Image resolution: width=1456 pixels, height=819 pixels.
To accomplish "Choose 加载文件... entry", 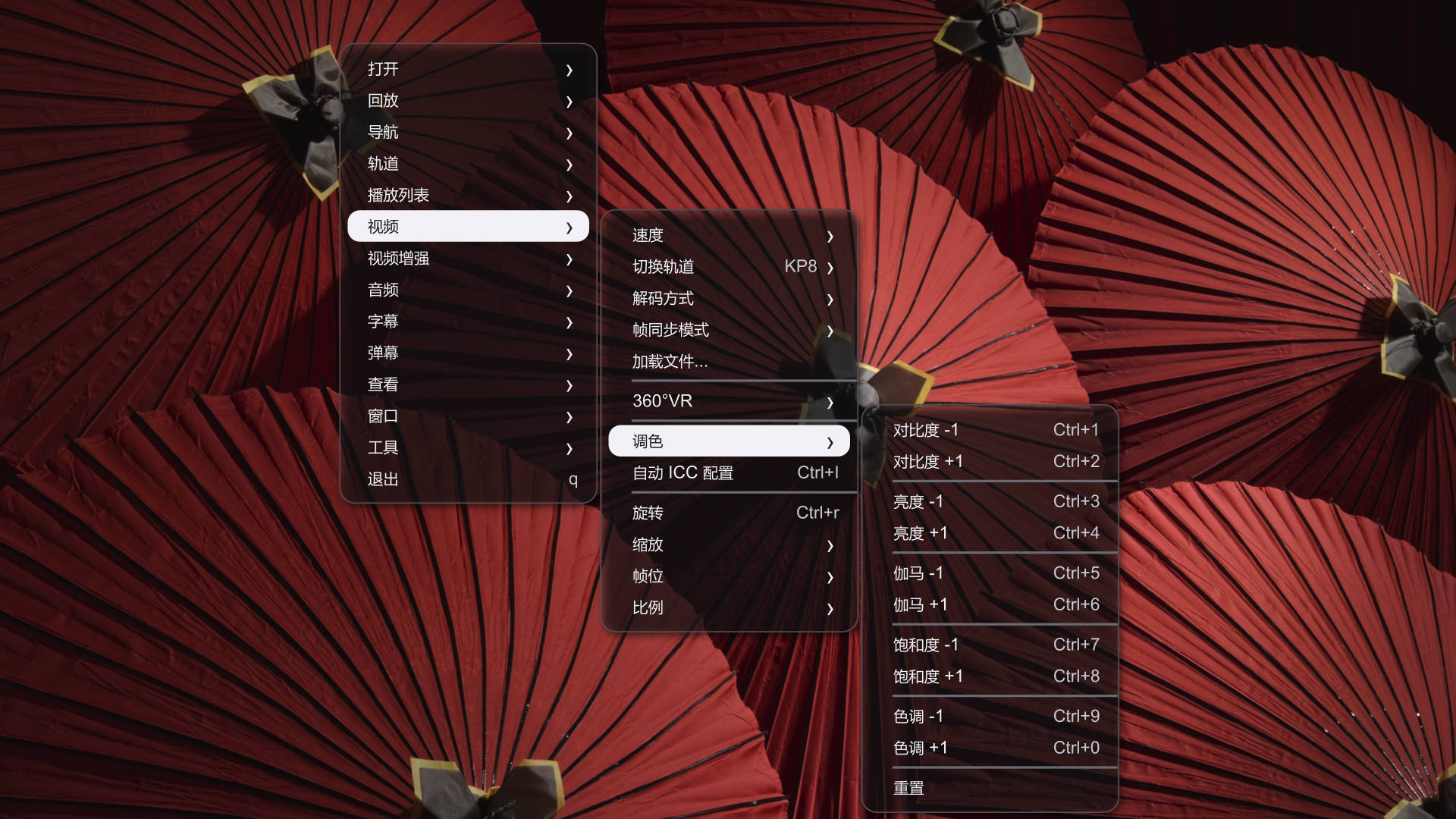I will coord(729,362).
